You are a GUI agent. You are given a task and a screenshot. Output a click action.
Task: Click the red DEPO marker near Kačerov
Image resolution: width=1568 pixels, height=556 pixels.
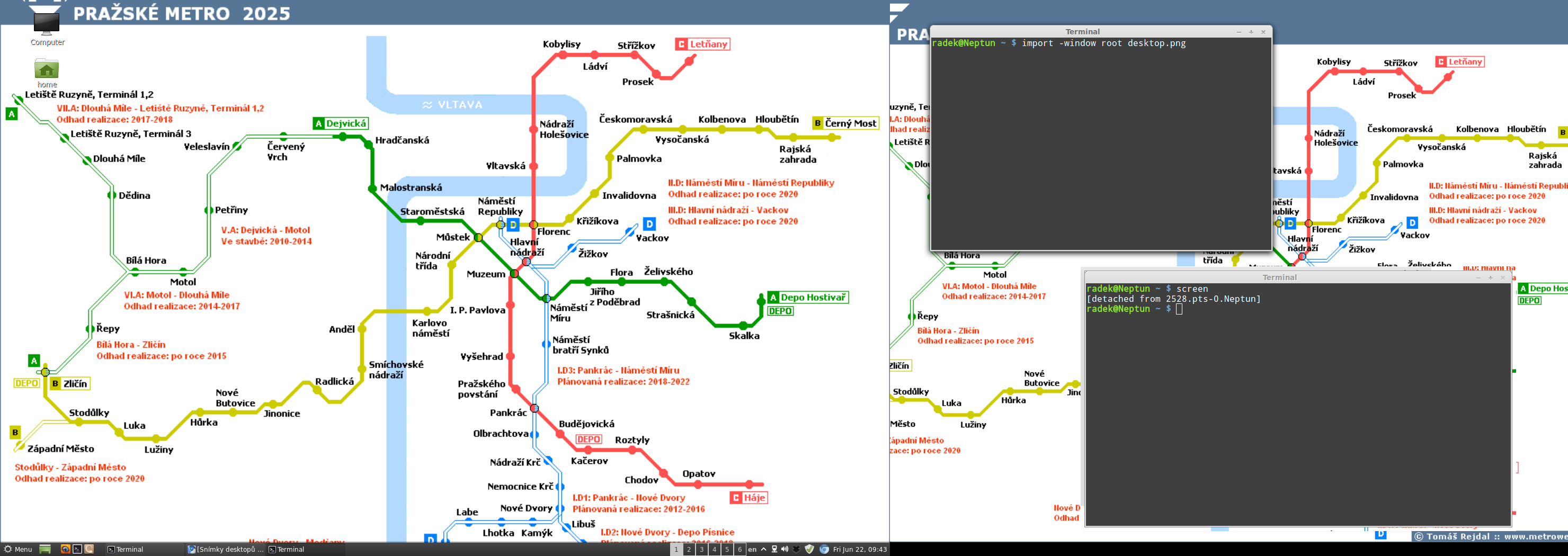point(589,440)
